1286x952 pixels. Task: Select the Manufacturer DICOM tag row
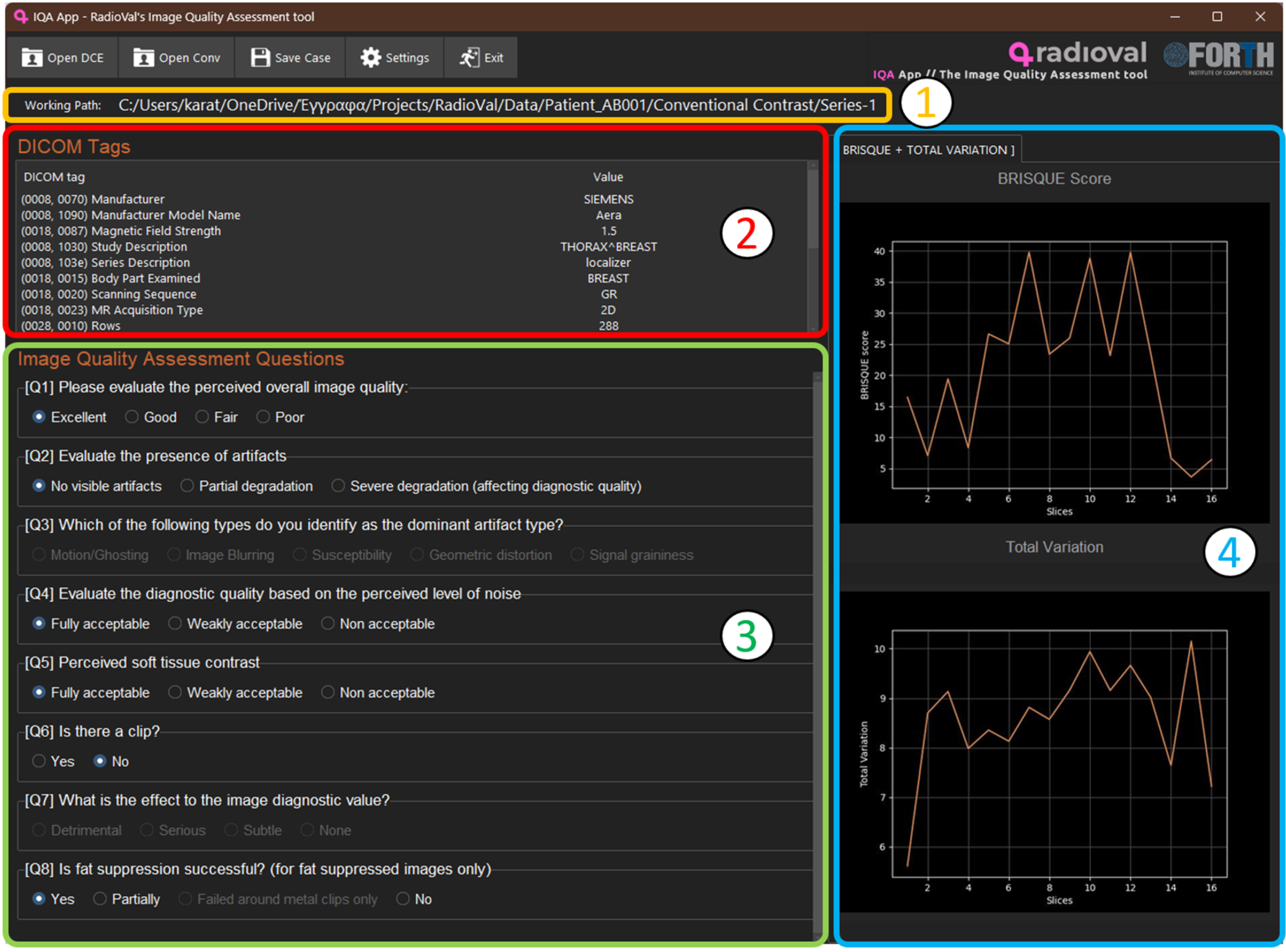point(93,199)
